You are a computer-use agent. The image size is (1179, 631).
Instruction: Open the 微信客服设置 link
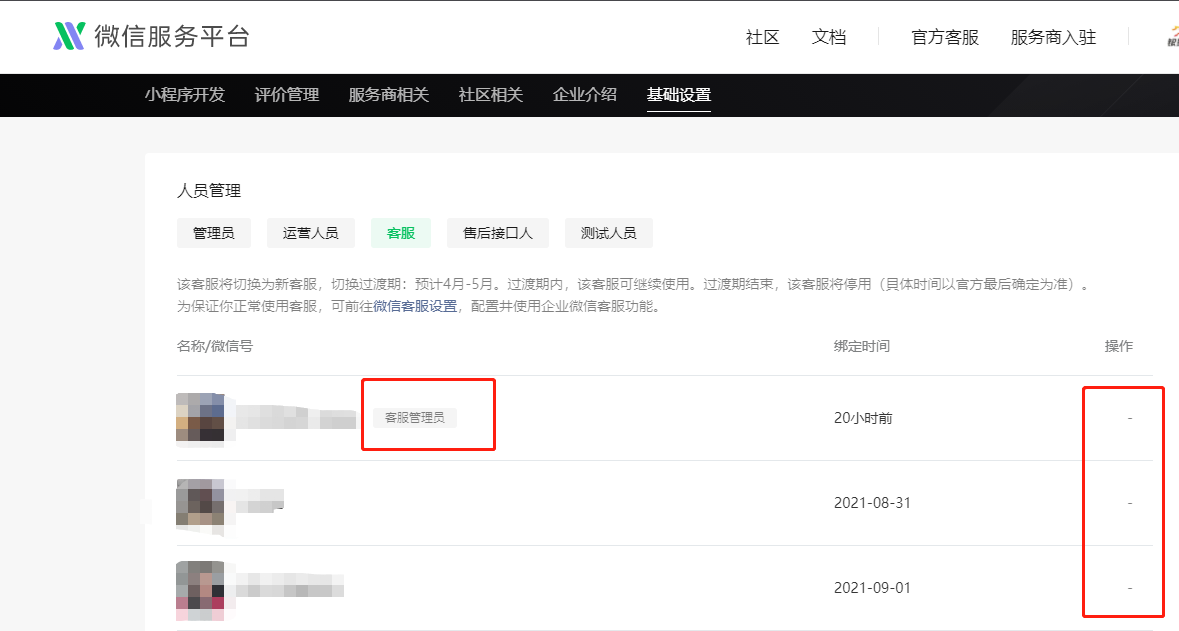[x=415, y=306]
